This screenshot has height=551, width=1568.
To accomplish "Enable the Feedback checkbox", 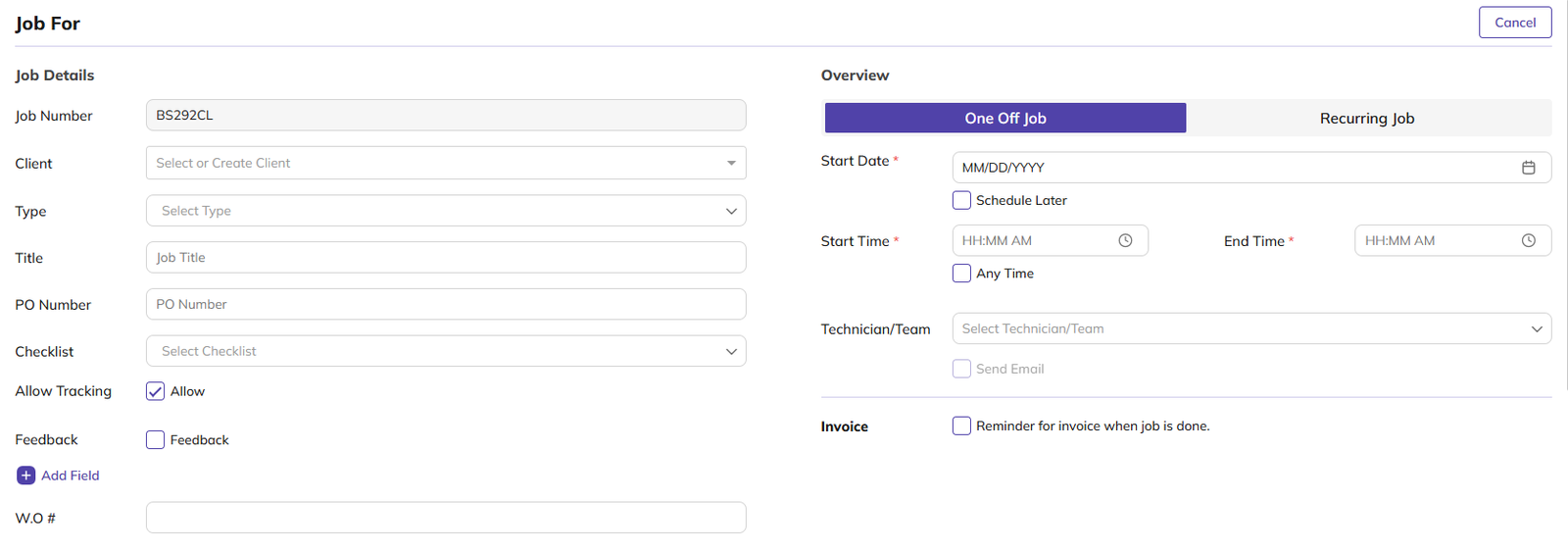I will tap(155, 440).
